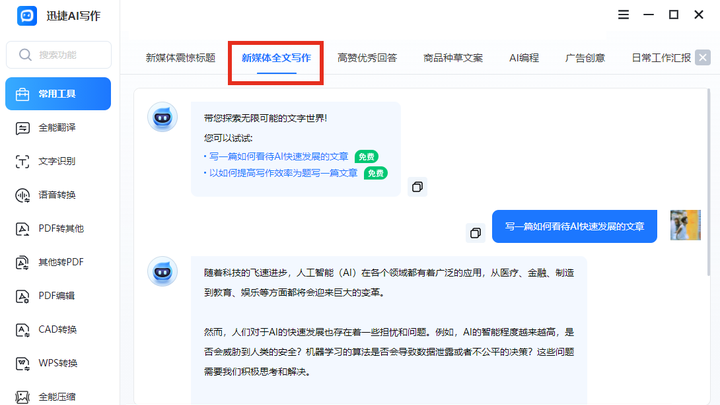Viewport: 720px width, 405px height.
Task: Click the PDF编辑 icon
Action: pyautogui.click(x=22, y=296)
